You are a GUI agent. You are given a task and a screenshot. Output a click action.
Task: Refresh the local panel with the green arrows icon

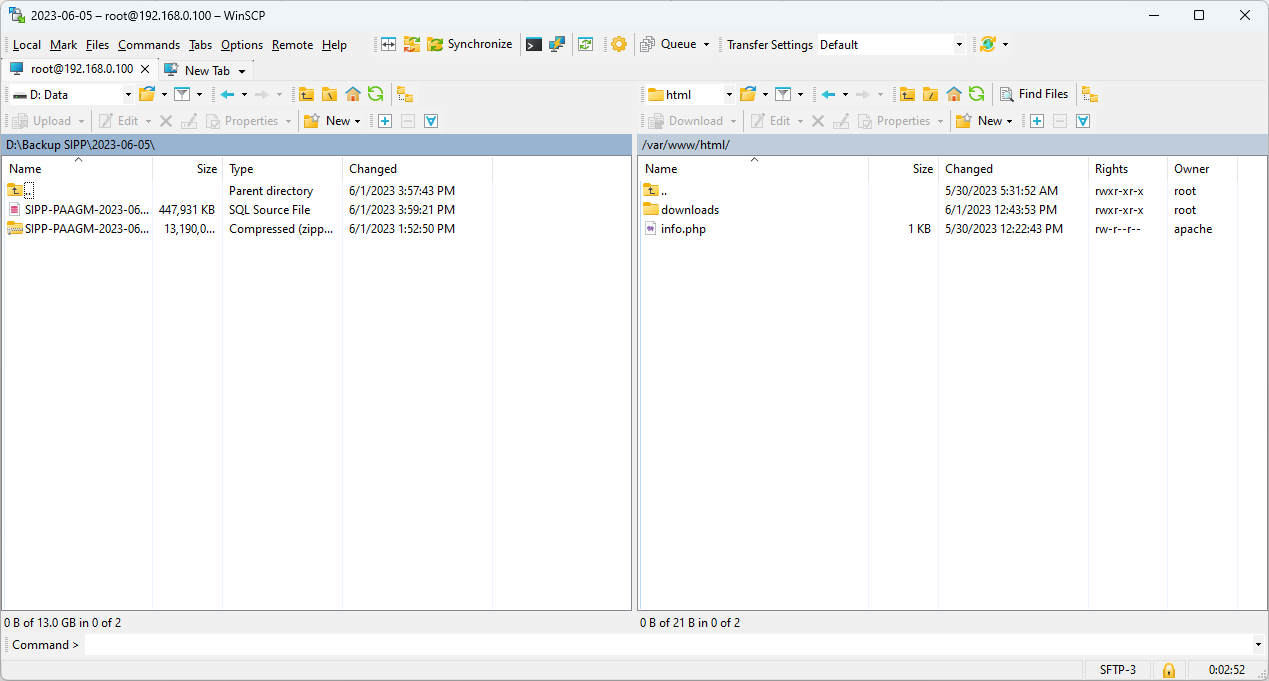pos(375,94)
